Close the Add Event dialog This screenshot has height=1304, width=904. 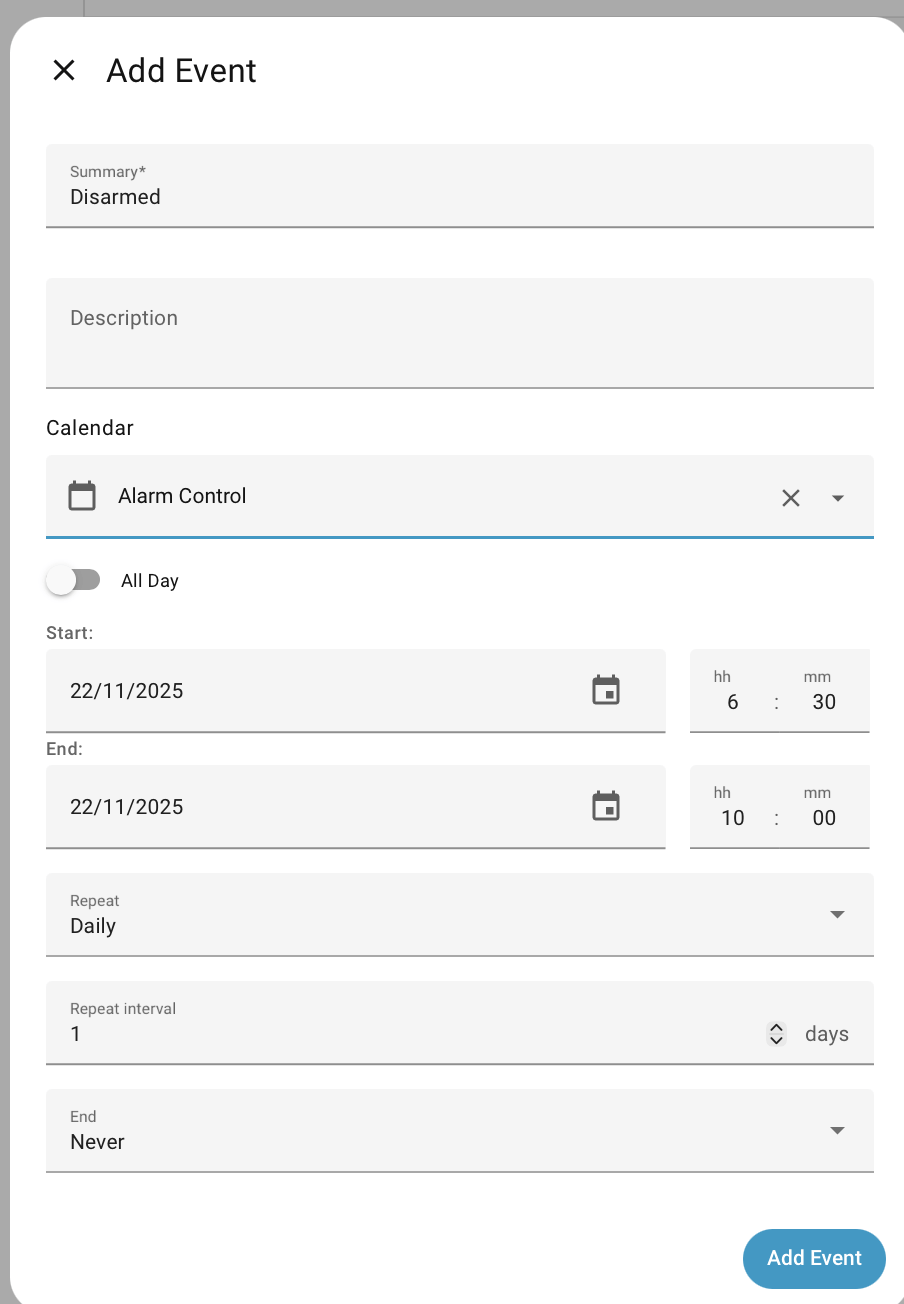(64, 70)
